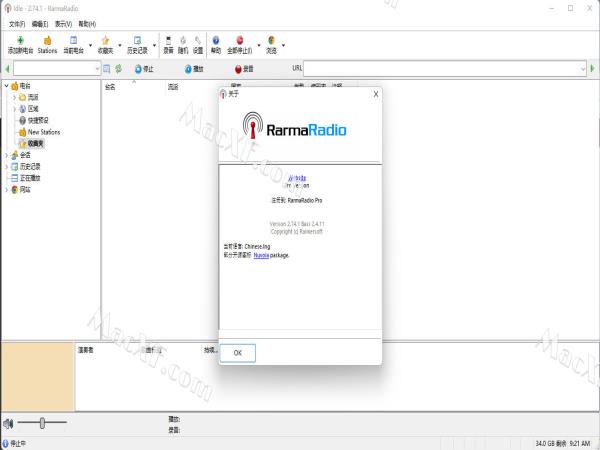Open the 表示(V) menu
The height and width of the screenshot is (450, 600).
coord(63,24)
